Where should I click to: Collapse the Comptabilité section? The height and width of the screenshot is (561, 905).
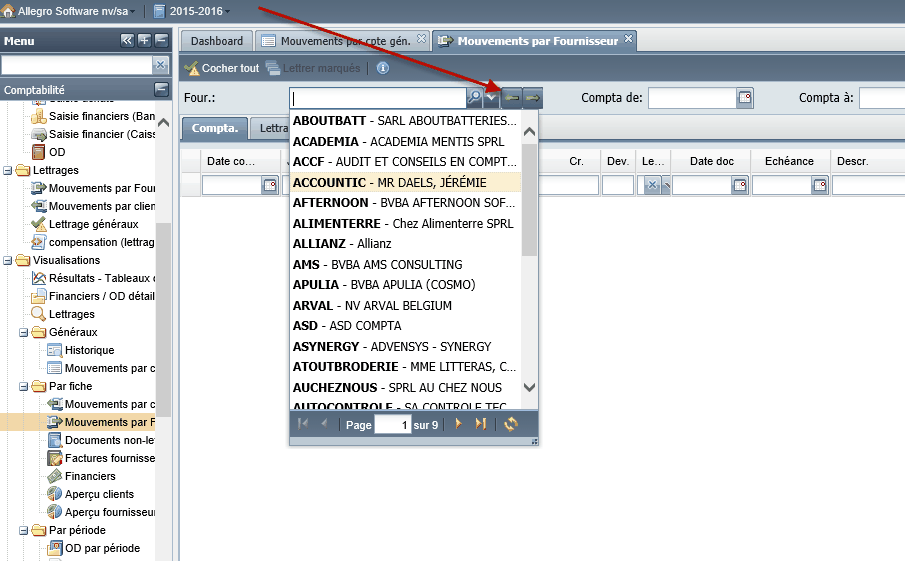[x=162, y=89]
